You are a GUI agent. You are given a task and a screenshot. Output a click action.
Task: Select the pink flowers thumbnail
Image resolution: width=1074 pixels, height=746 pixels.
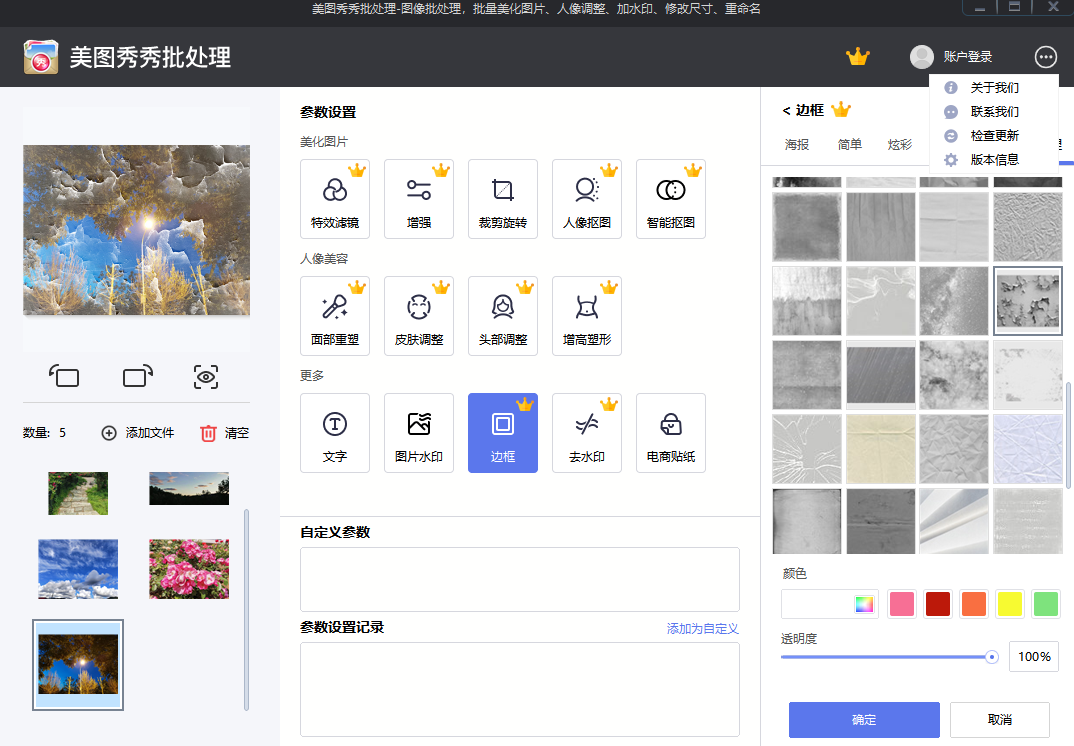(188, 568)
